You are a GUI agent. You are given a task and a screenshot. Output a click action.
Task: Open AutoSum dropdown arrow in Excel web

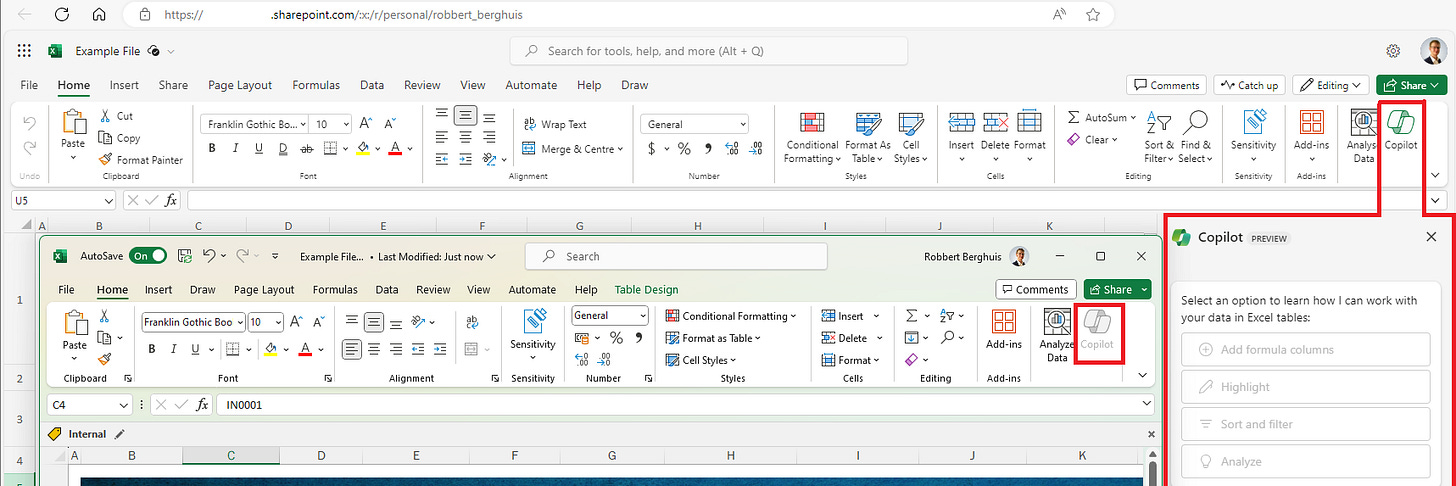coord(1134,117)
